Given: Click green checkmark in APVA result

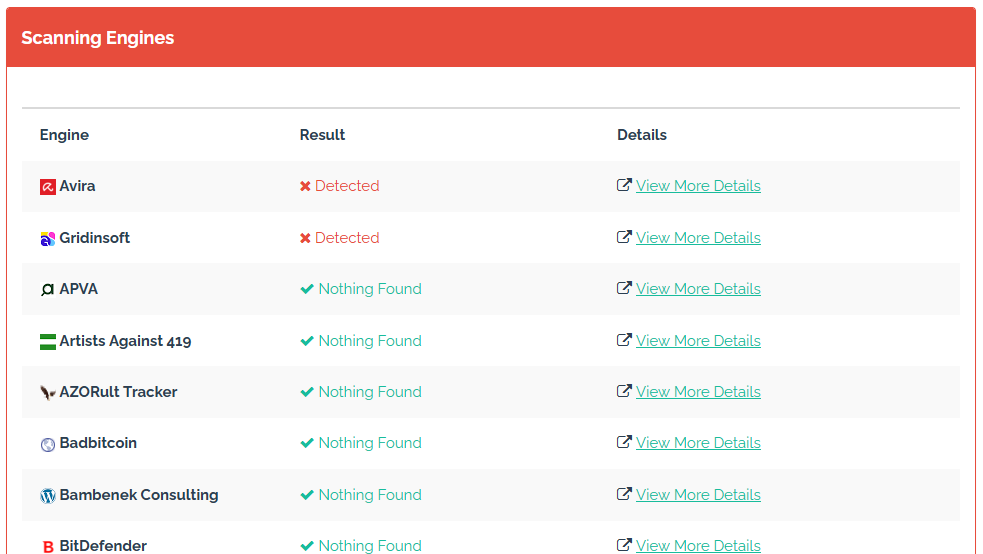Looking at the screenshot, I should pos(307,289).
